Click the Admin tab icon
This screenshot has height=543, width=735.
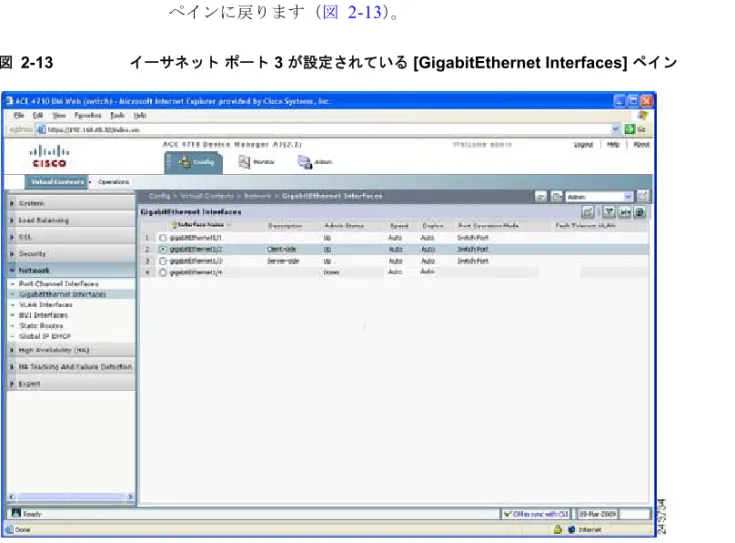[305, 162]
